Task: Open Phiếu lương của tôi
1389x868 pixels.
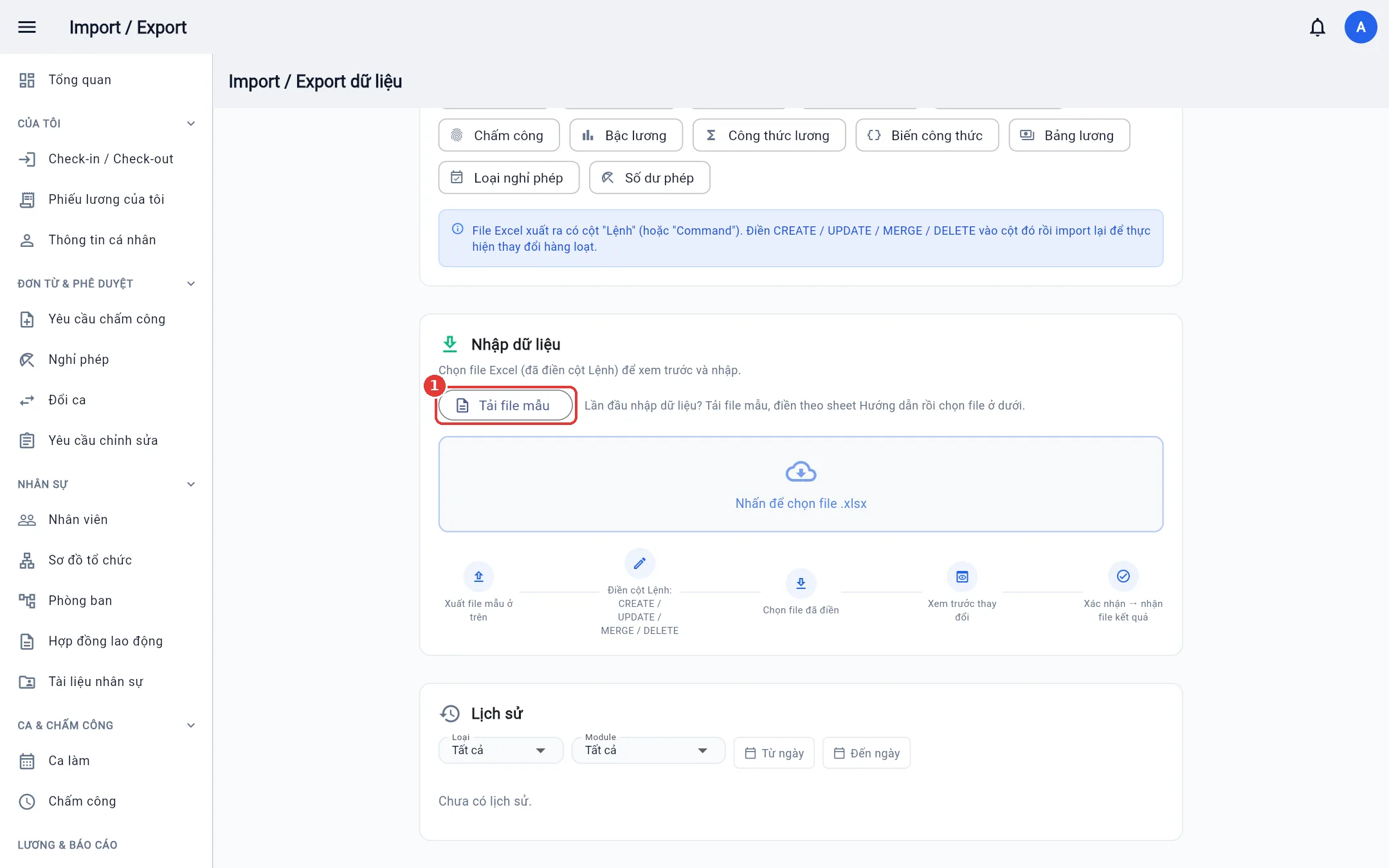Action: click(x=106, y=199)
